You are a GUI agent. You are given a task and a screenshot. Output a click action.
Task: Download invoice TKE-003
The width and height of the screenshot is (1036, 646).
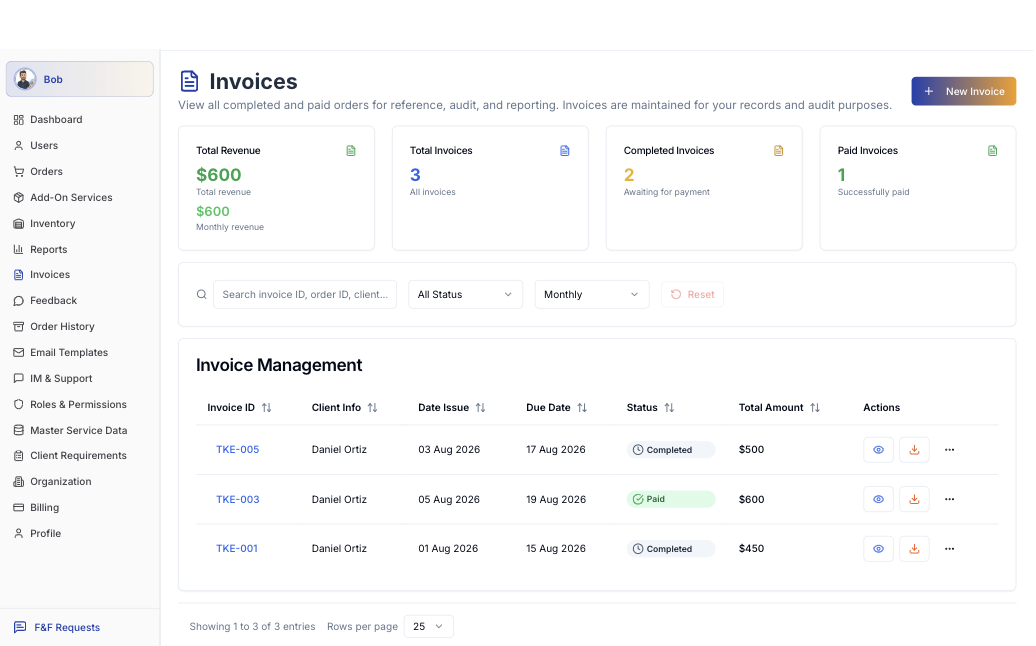[914, 499]
